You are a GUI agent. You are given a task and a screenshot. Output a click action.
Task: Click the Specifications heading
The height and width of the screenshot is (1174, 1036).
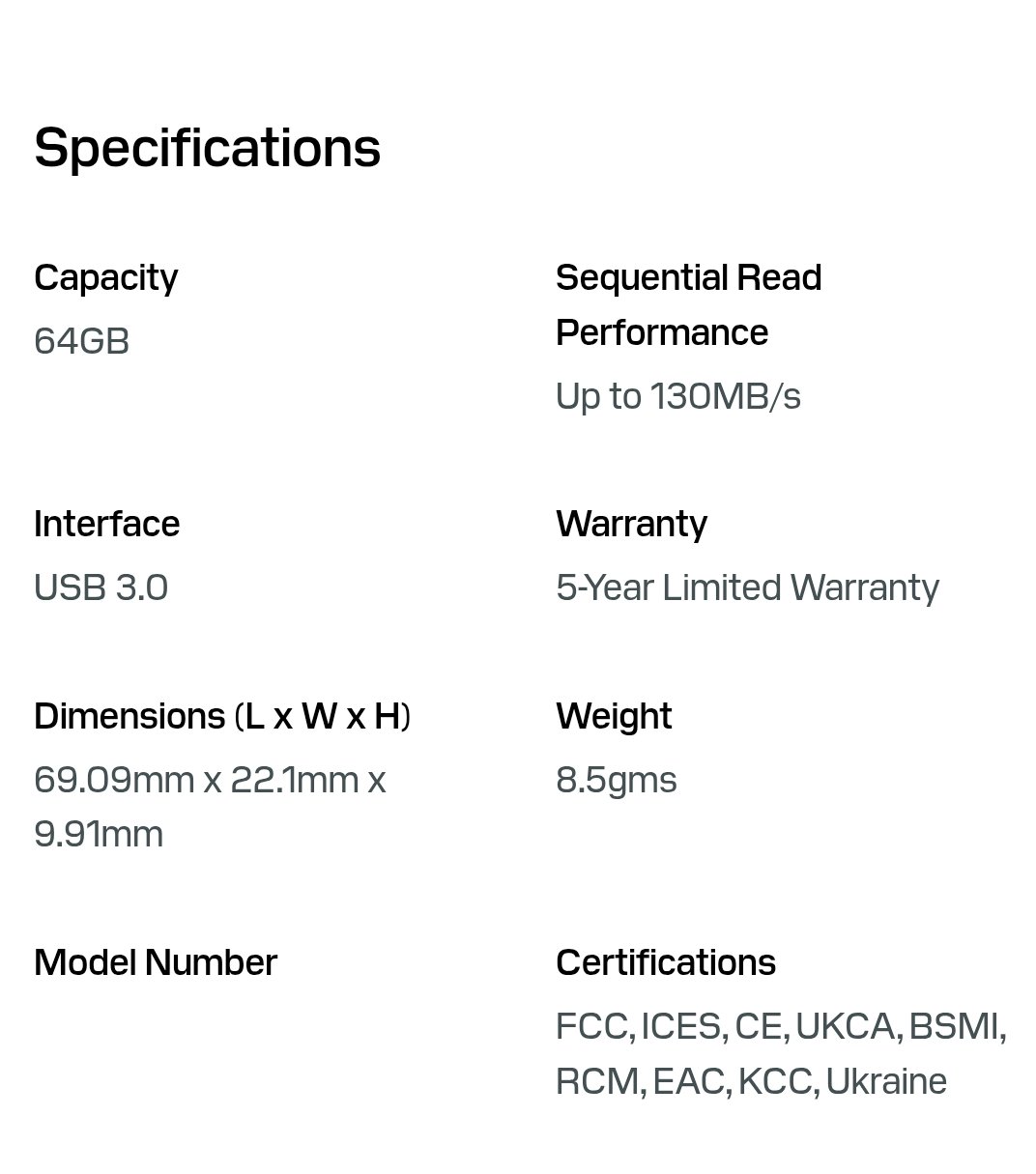click(207, 148)
